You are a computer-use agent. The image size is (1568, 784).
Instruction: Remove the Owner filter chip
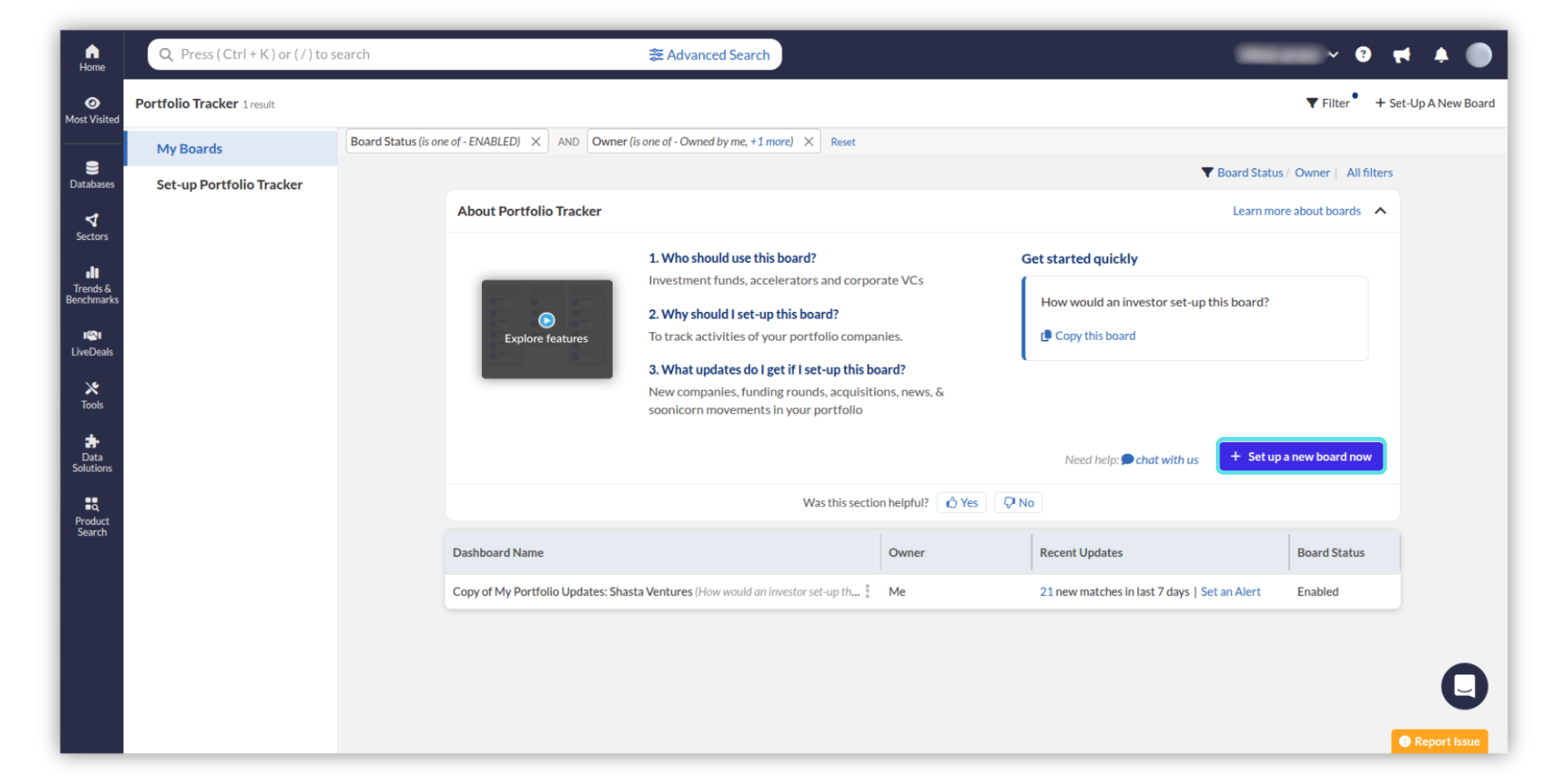click(808, 141)
